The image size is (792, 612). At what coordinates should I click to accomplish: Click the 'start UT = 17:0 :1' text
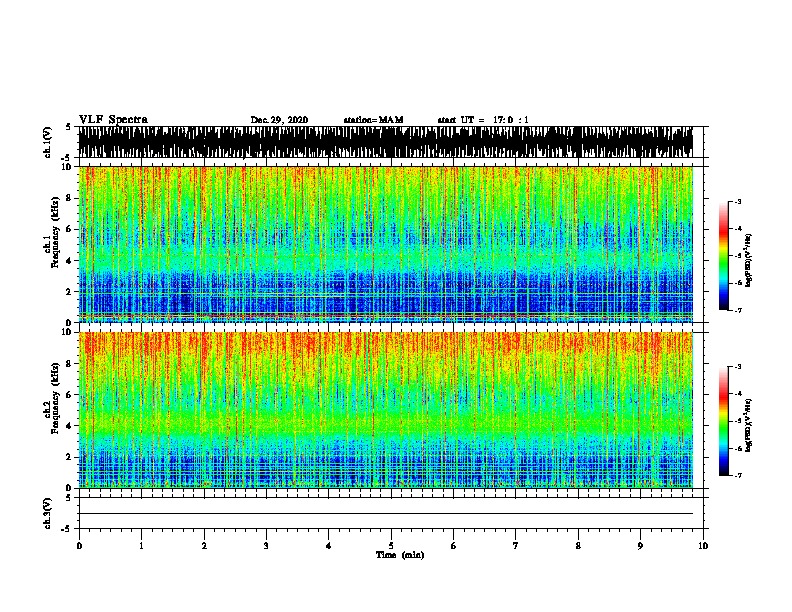coord(483,120)
